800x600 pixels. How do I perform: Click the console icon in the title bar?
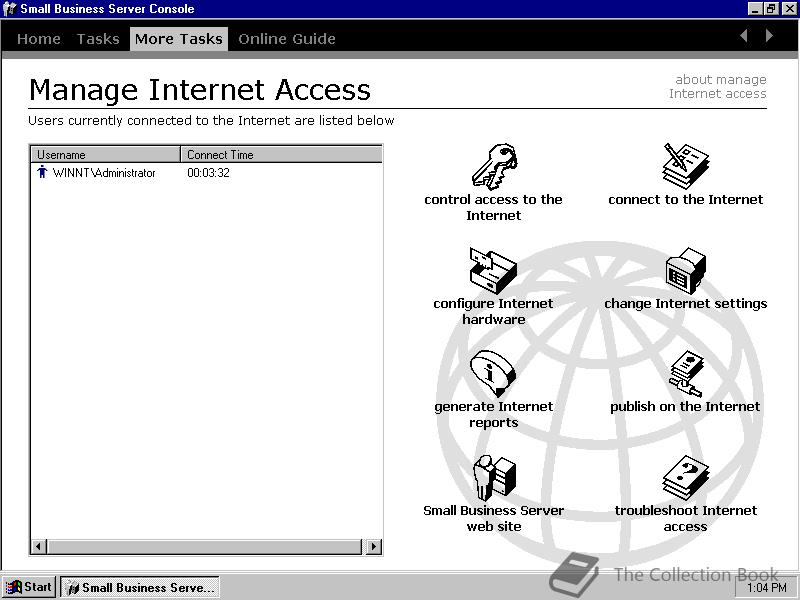9,9
